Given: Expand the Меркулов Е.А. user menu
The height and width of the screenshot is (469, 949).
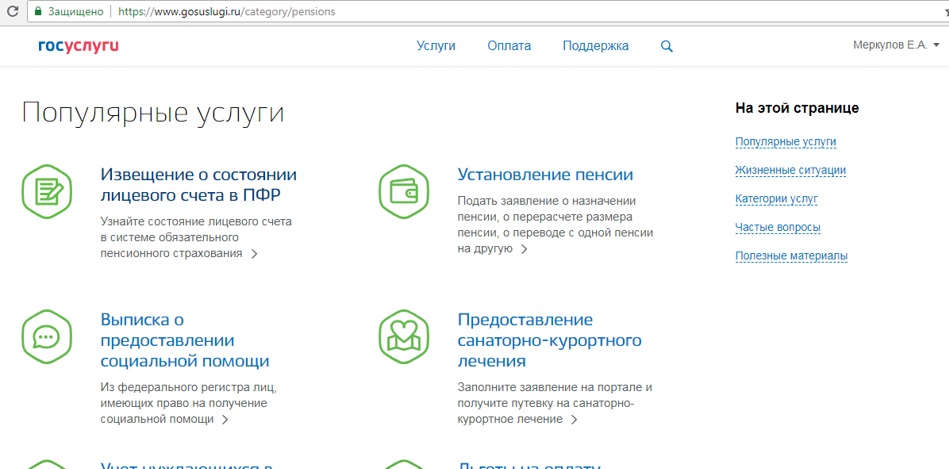Looking at the screenshot, I should point(896,46).
